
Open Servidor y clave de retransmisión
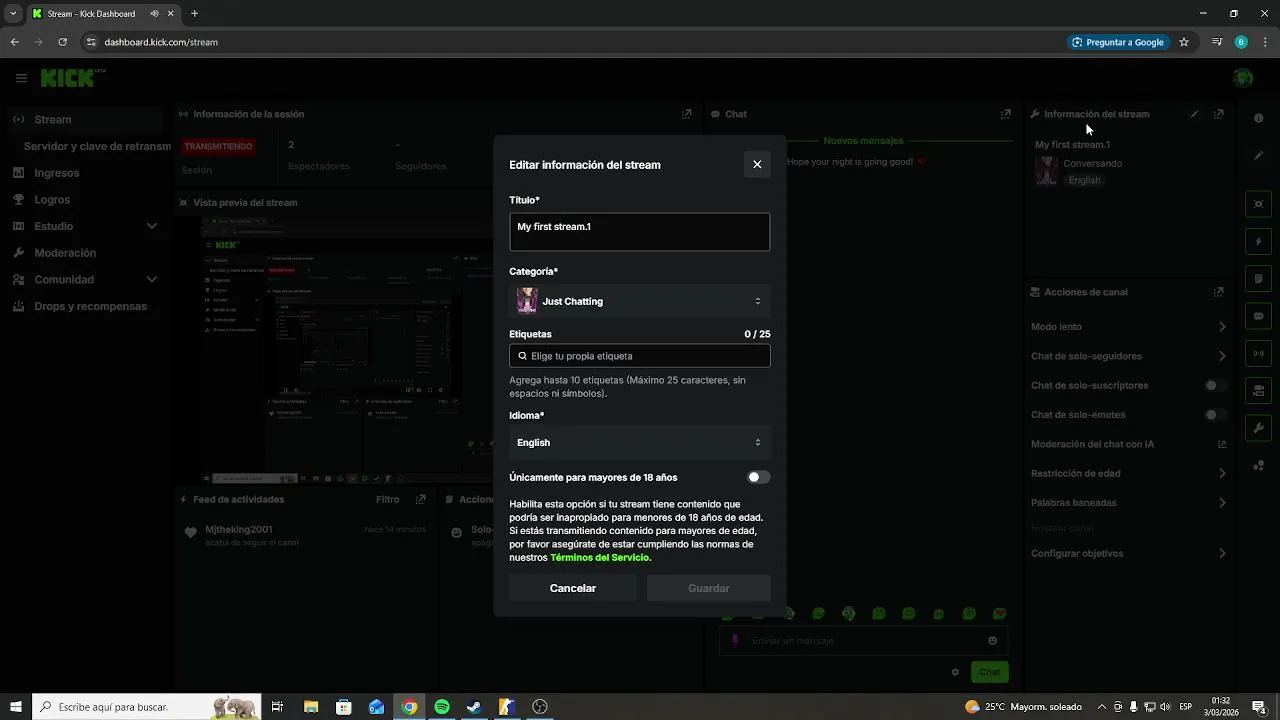(97, 146)
